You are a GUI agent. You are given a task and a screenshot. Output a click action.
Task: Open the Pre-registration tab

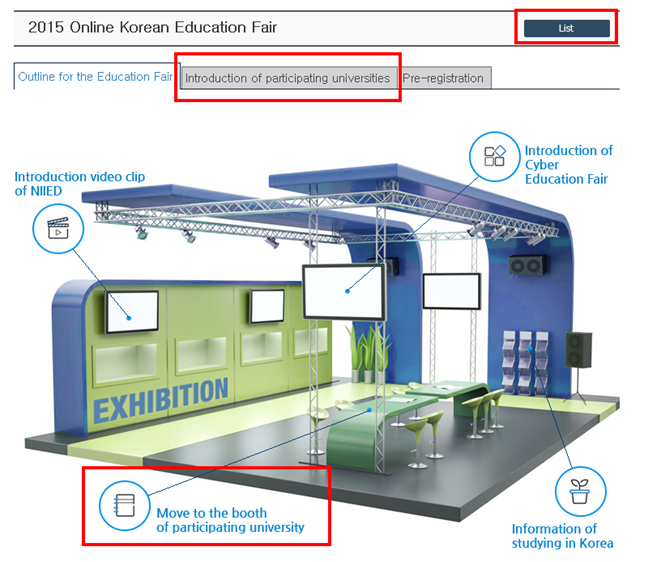444,78
